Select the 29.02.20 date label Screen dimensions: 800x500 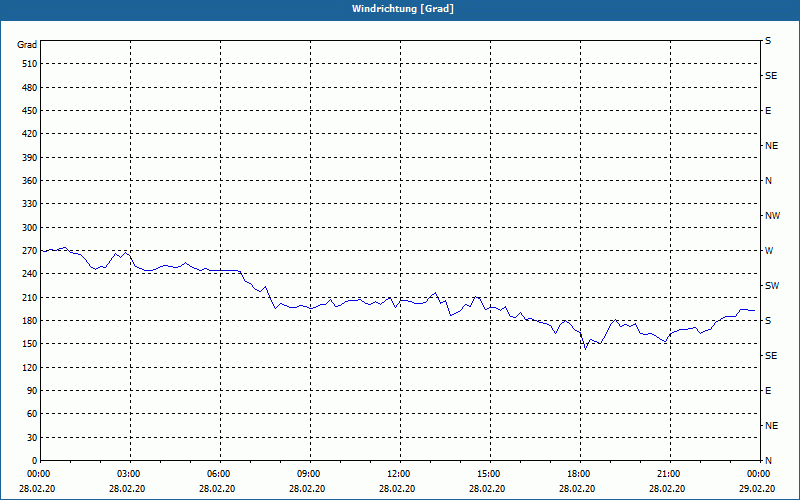[758, 488]
